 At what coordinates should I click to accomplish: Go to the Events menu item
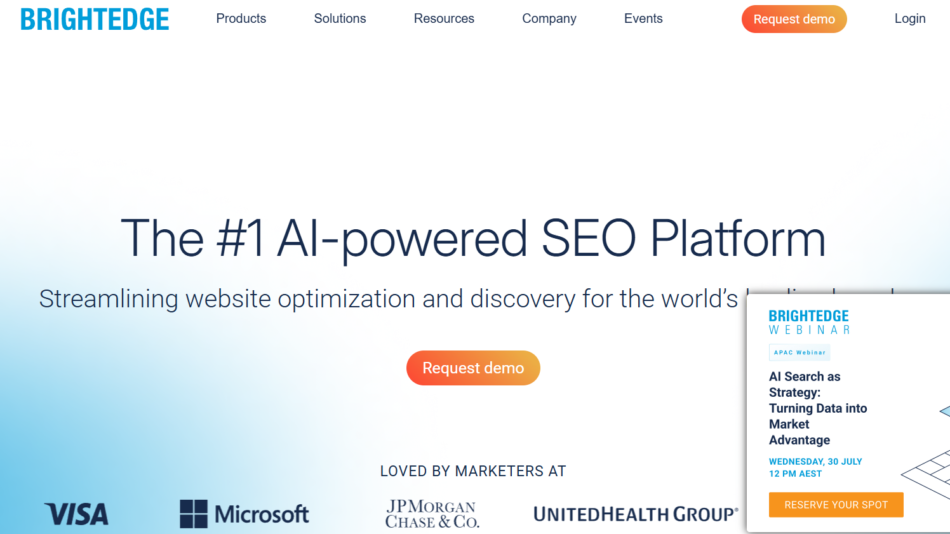[643, 19]
